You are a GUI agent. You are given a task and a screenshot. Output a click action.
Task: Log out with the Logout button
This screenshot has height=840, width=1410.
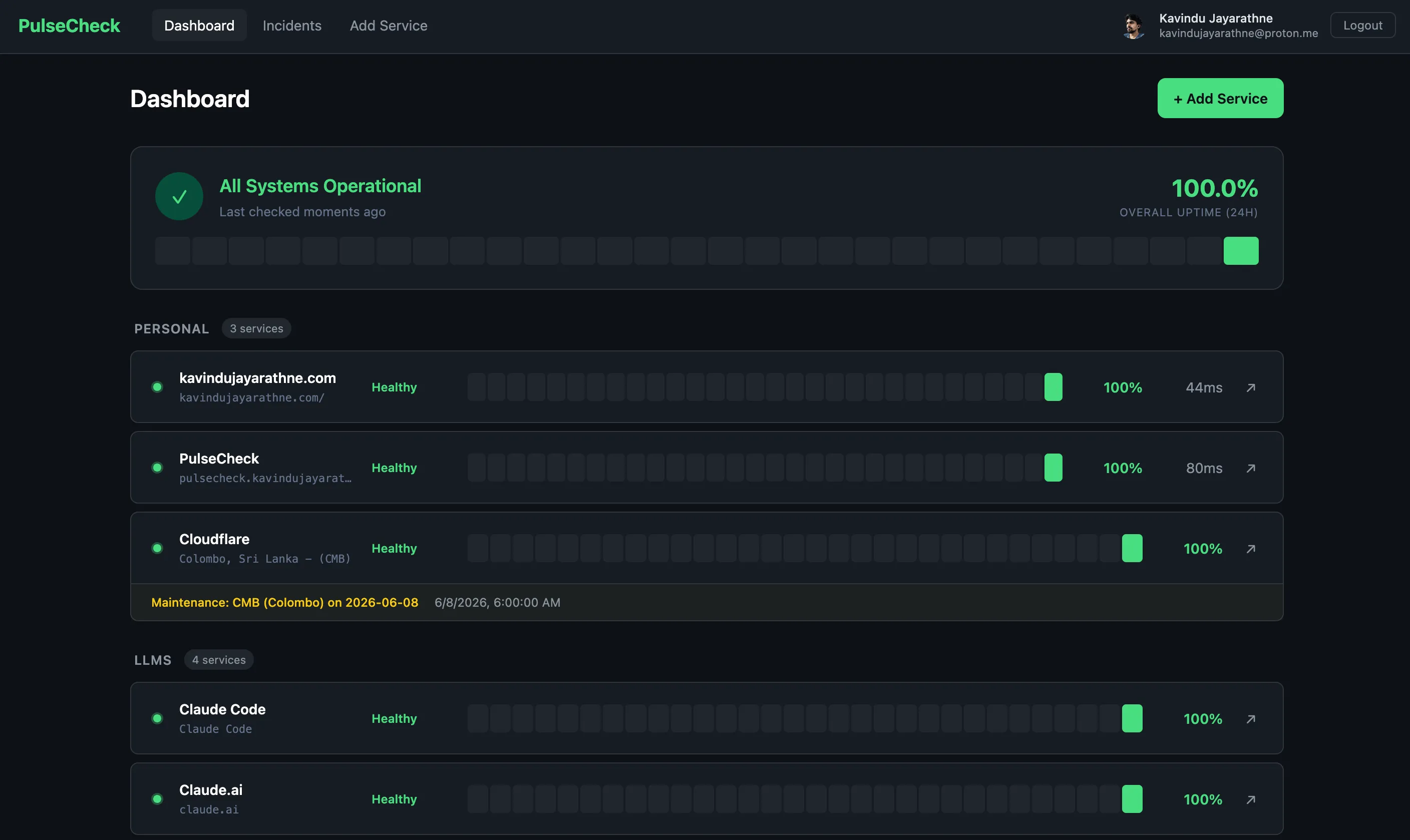(1362, 26)
